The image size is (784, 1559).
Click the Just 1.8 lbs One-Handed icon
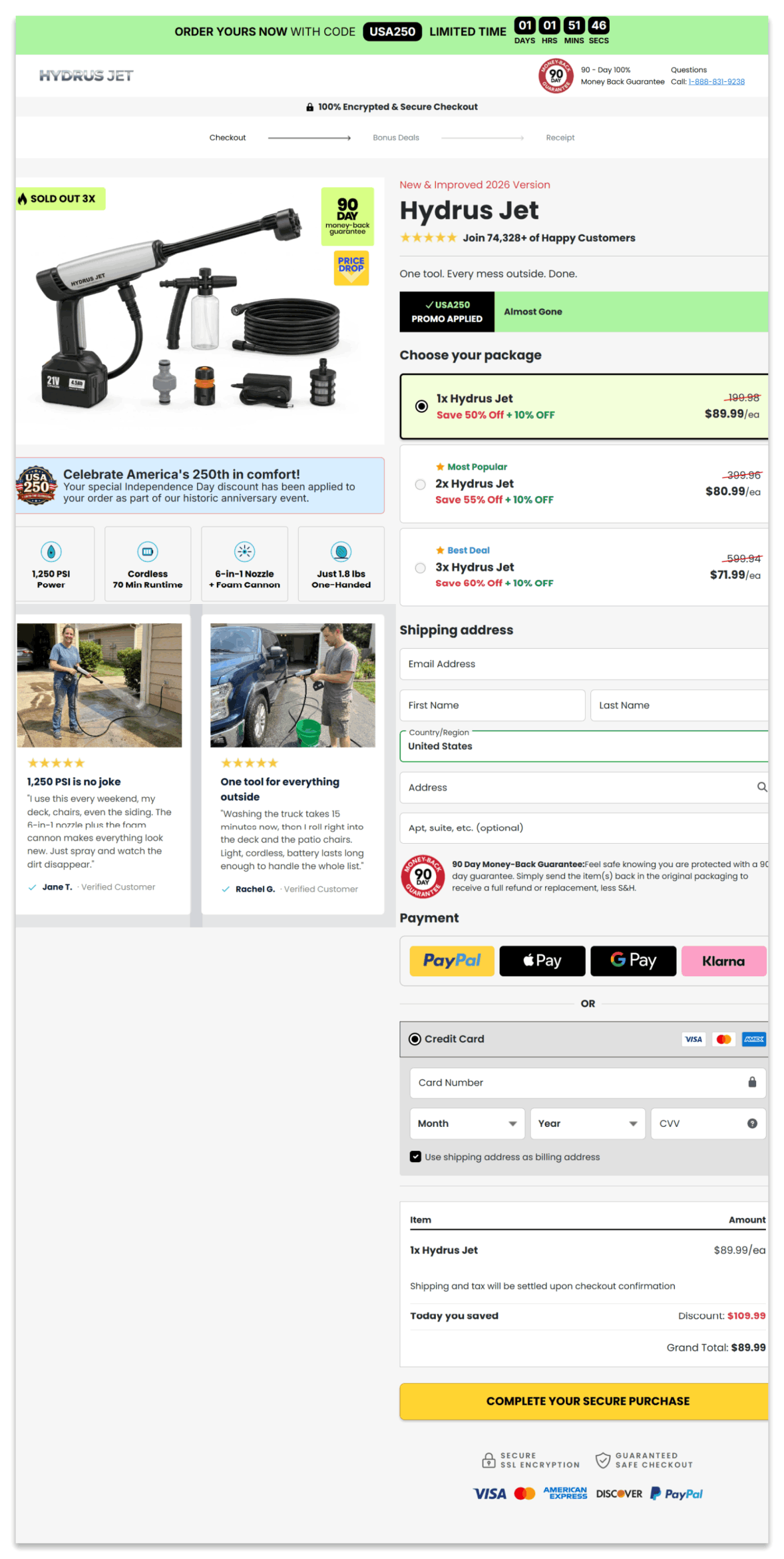pos(341,551)
